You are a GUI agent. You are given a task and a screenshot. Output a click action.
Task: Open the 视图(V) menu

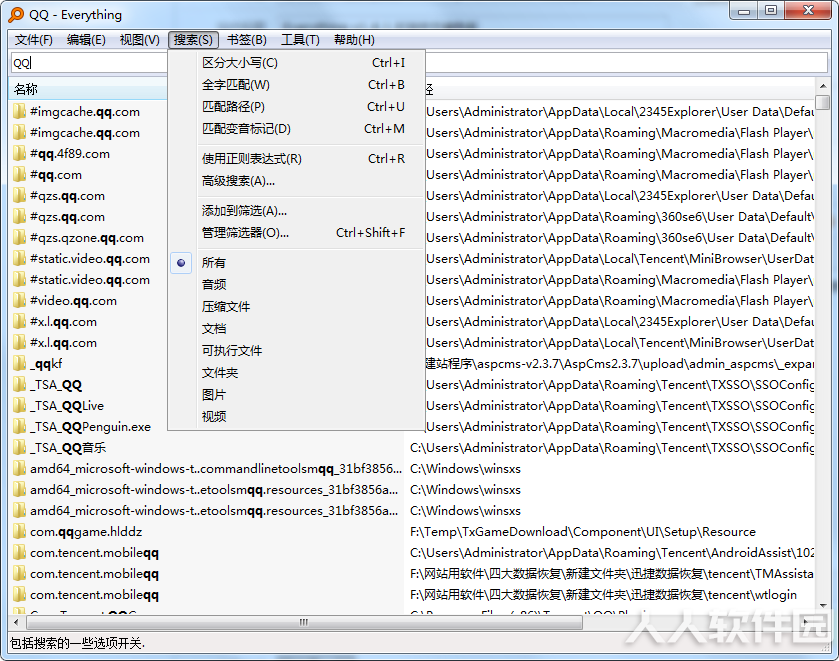pos(140,40)
